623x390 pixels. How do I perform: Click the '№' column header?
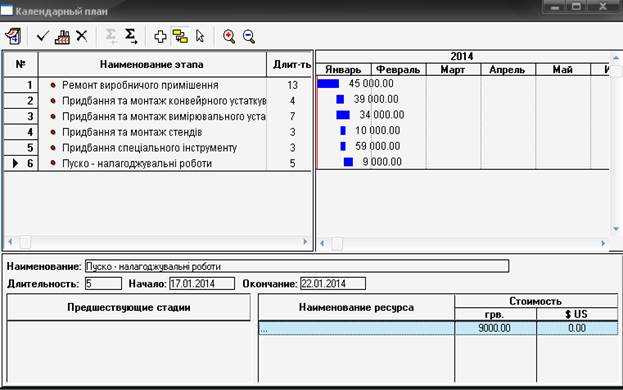[21, 64]
